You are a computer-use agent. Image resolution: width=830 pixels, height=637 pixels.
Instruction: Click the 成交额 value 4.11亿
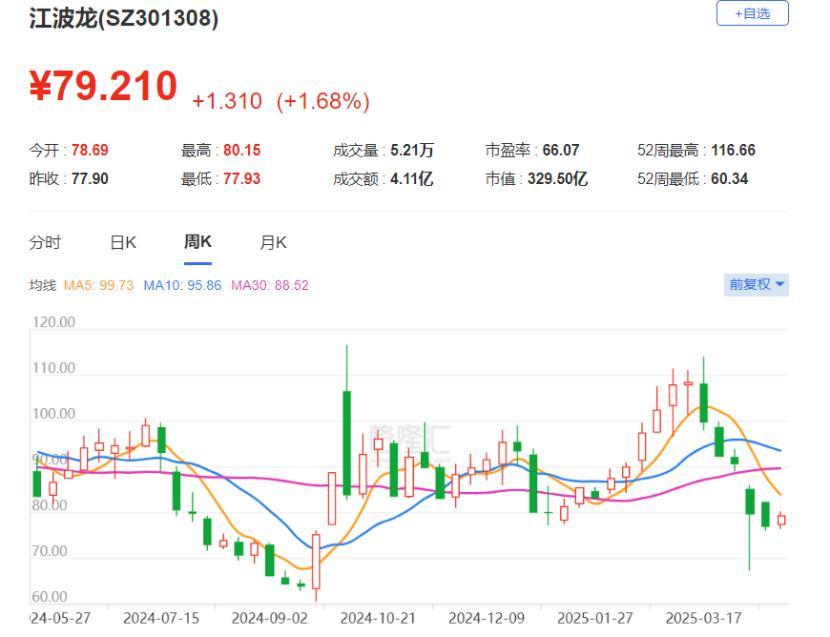click(412, 178)
